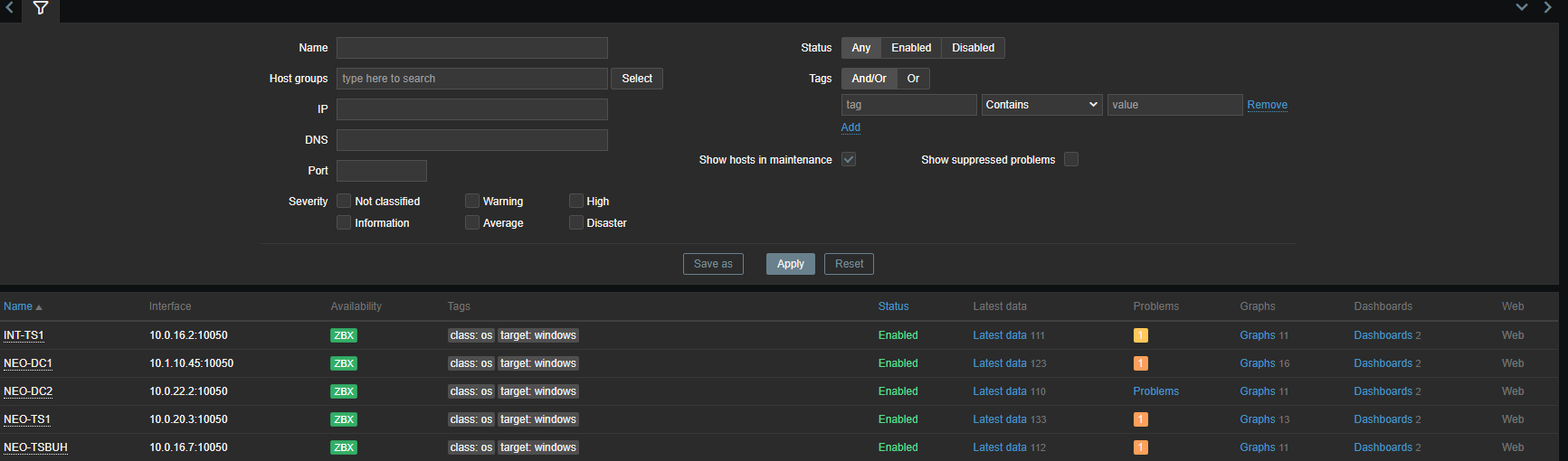Open Latest data link for NEO-TSBUH
Viewport: 1568px width, 461px height.
coord(999,447)
